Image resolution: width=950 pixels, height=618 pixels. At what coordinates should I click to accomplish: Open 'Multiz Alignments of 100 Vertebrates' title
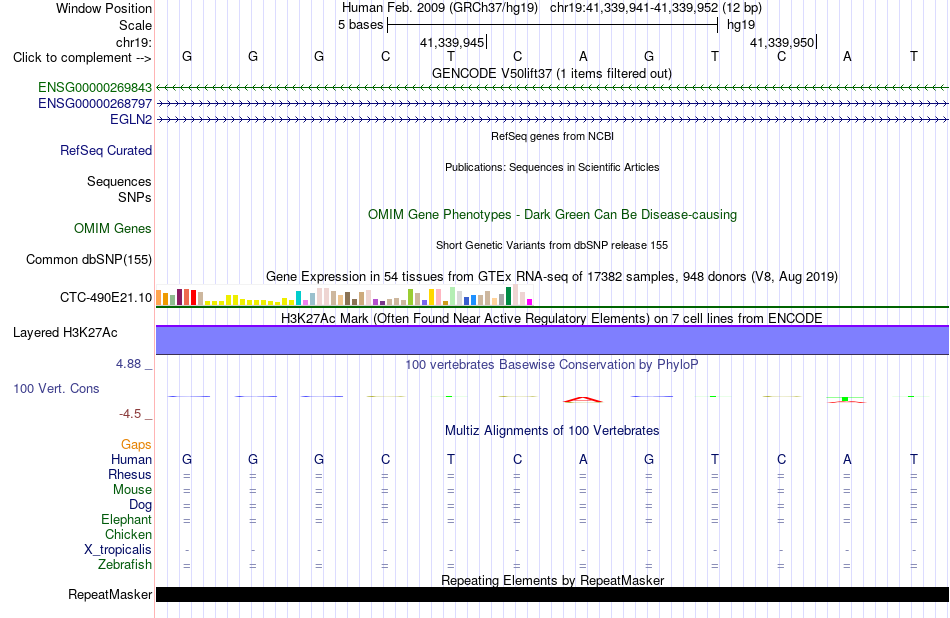point(552,431)
